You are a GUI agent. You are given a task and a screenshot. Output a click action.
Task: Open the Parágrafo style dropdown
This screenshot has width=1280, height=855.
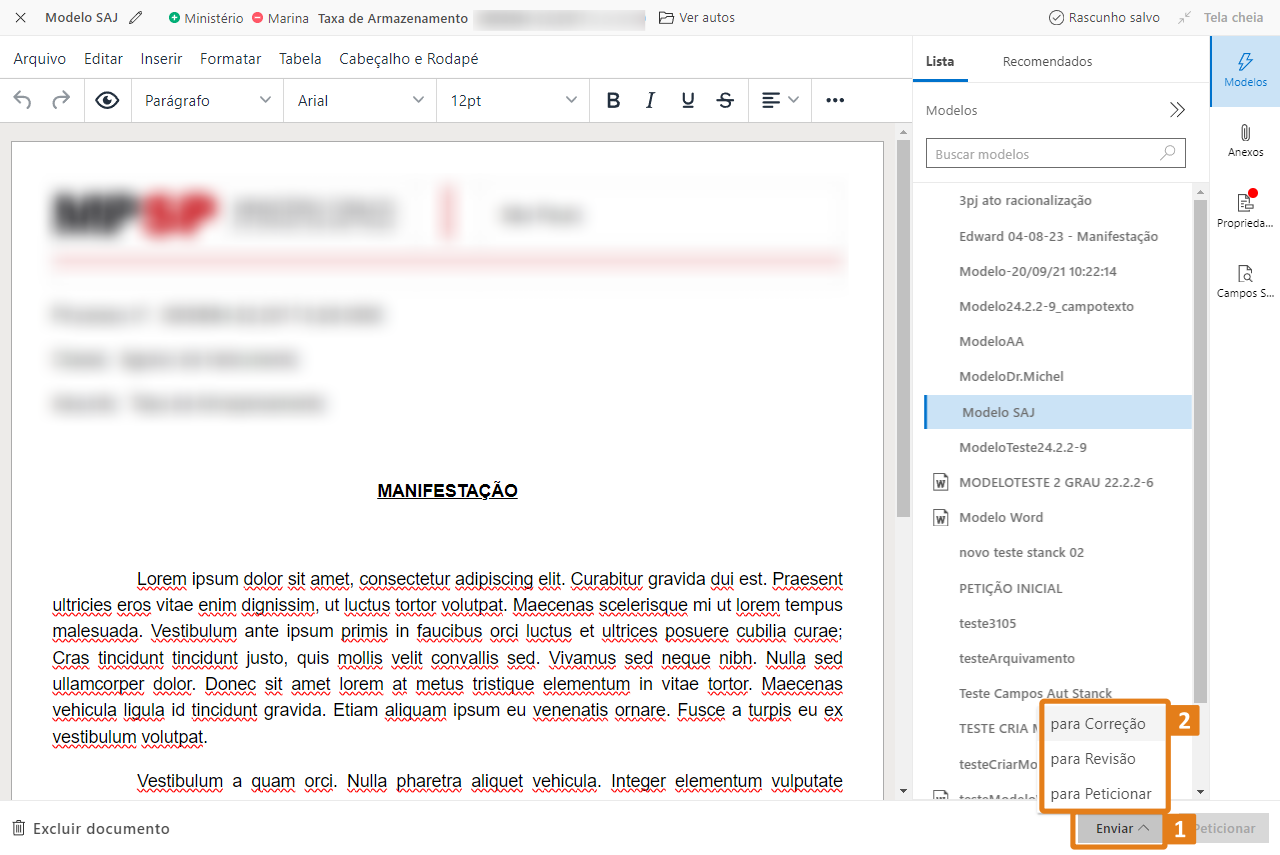tap(208, 100)
